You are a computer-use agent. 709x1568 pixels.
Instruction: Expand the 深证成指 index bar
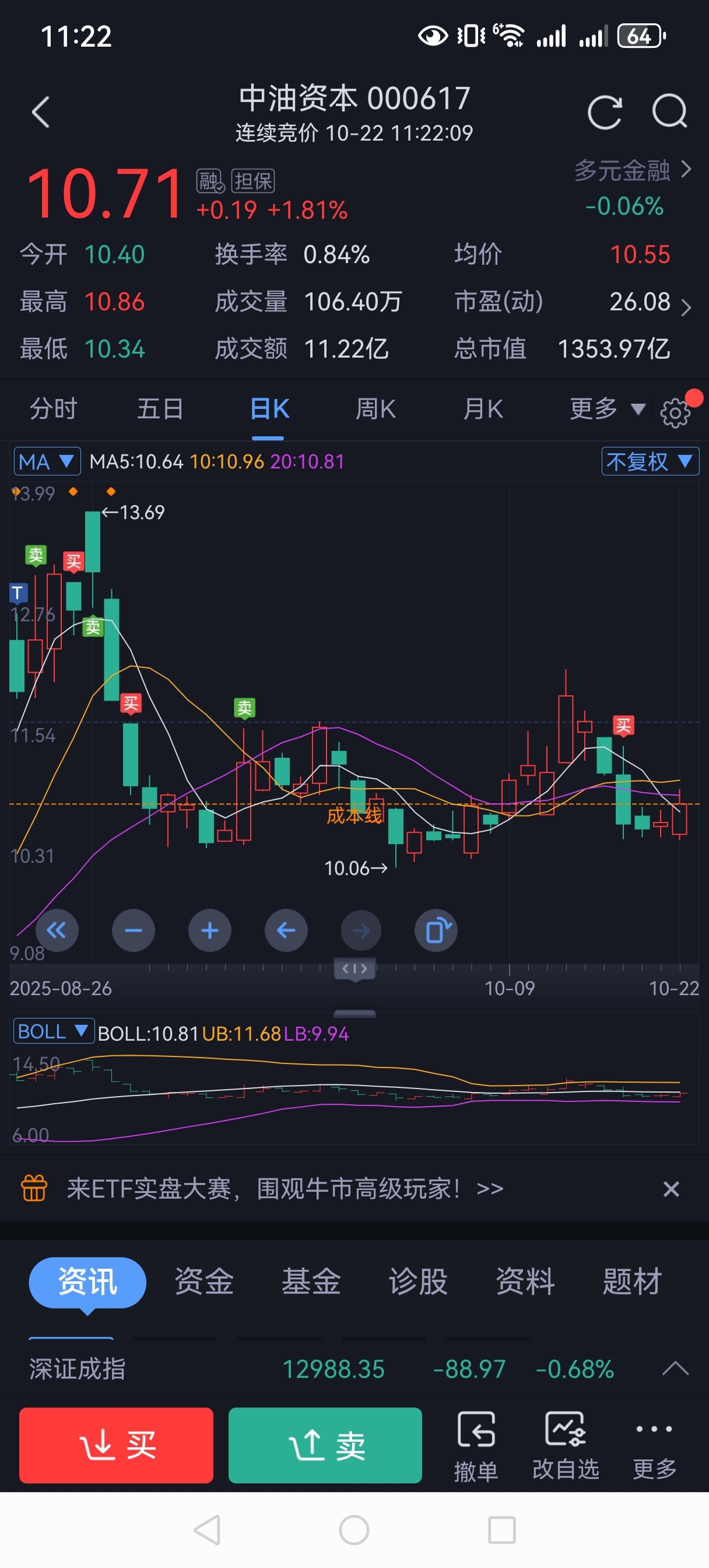tap(675, 1369)
